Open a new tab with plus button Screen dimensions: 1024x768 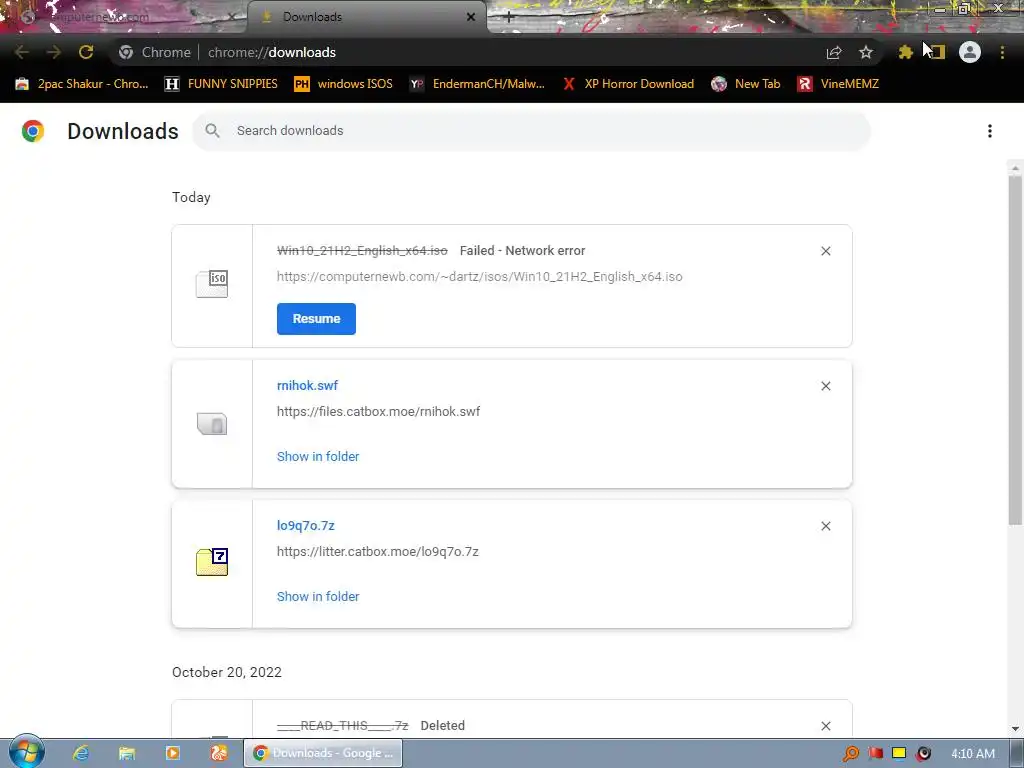tap(509, 18)
